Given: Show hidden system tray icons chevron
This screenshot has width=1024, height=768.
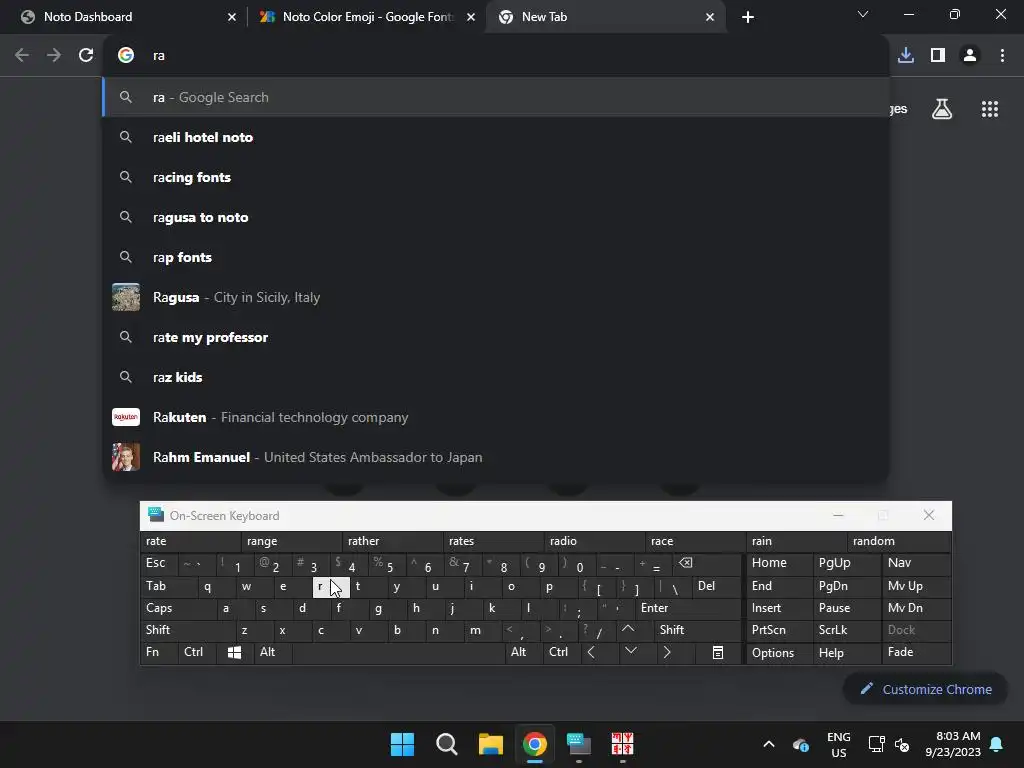Looking at the screenshot, I should [769, 744].
